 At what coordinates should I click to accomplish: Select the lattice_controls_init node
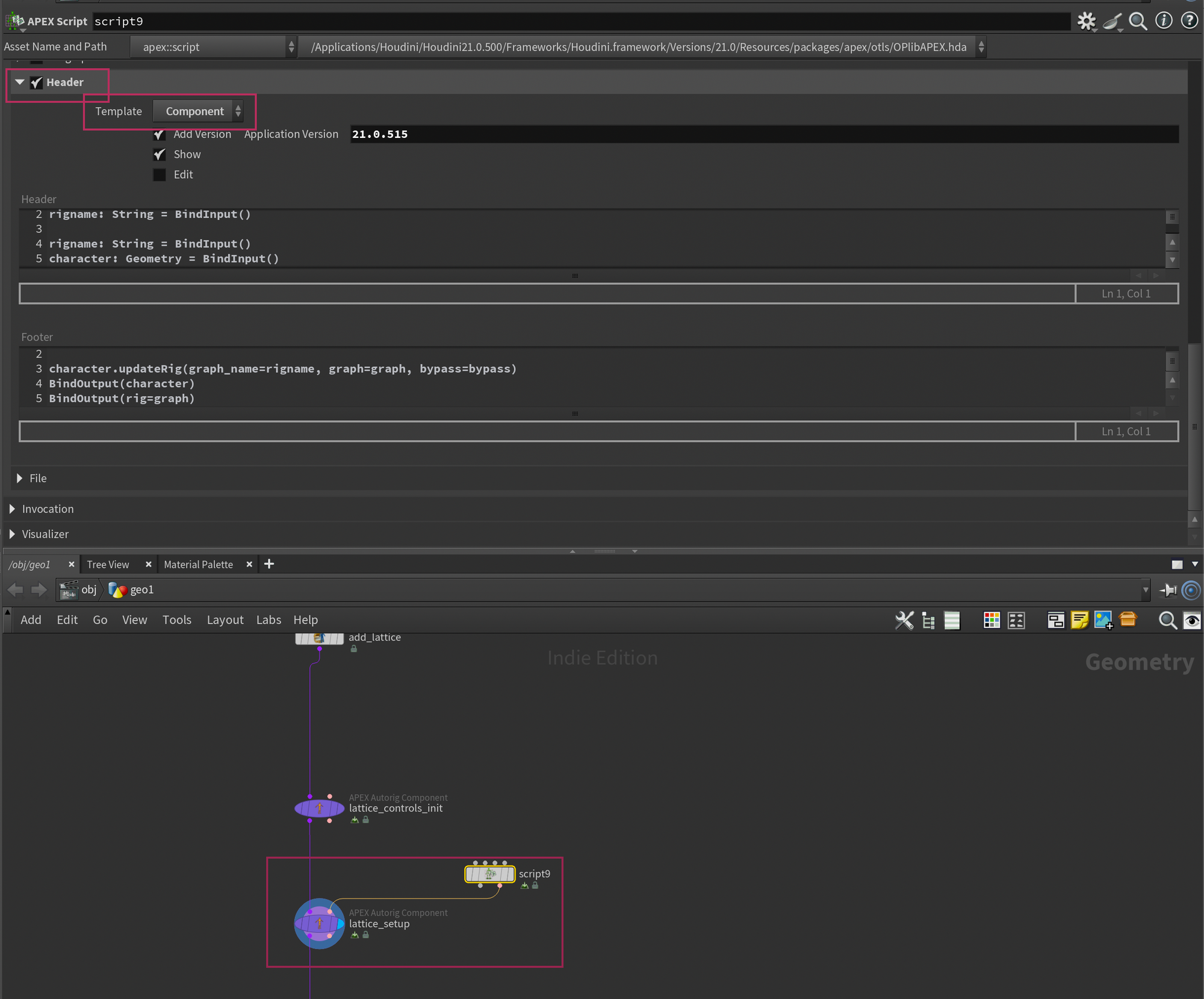[319, 808]
